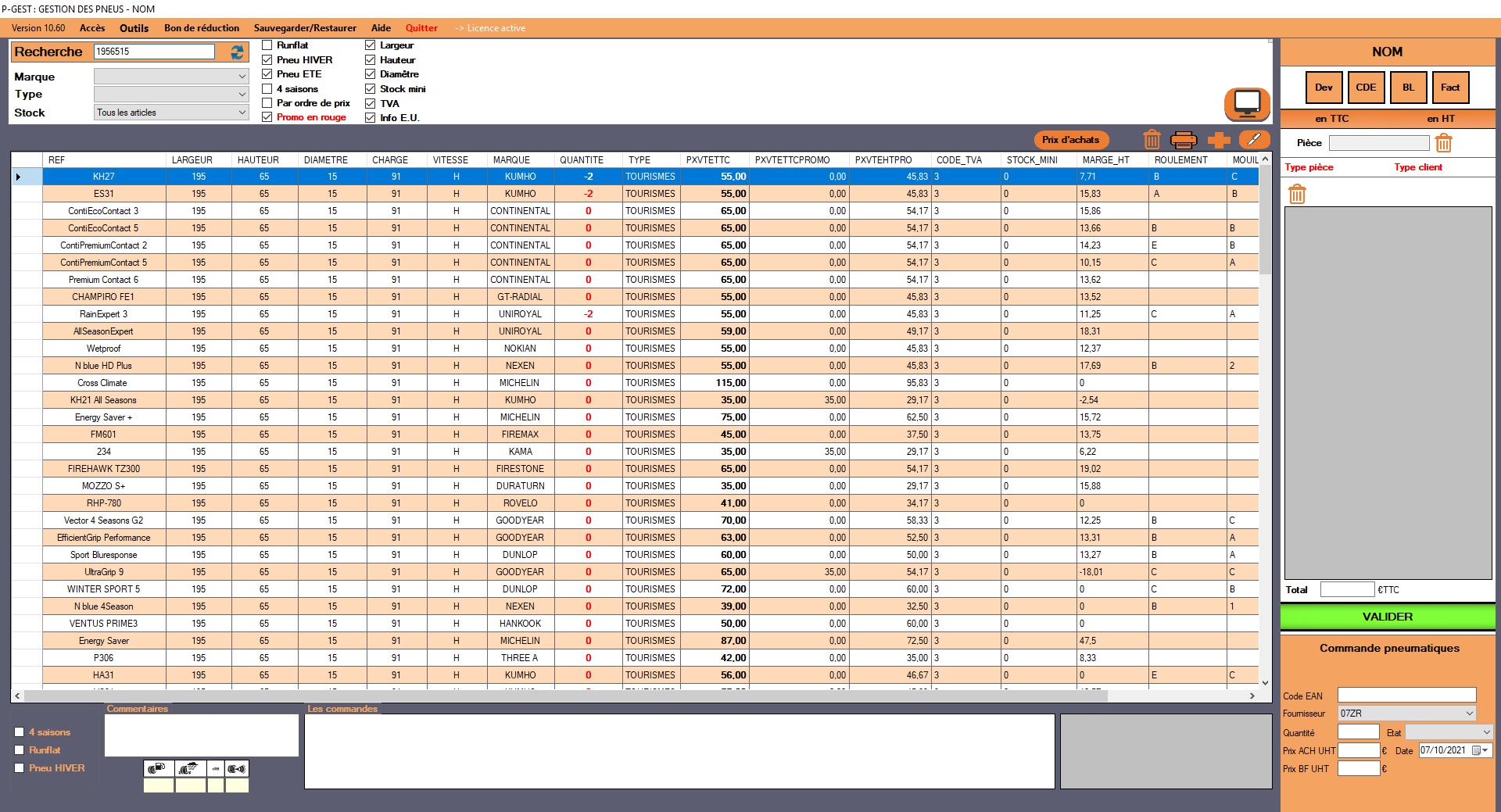The width and height of the screenshot is (1501, 812).
Task: Click the trash icon beside the printer
Action: pyautogui.click(x=1151, y=140)
